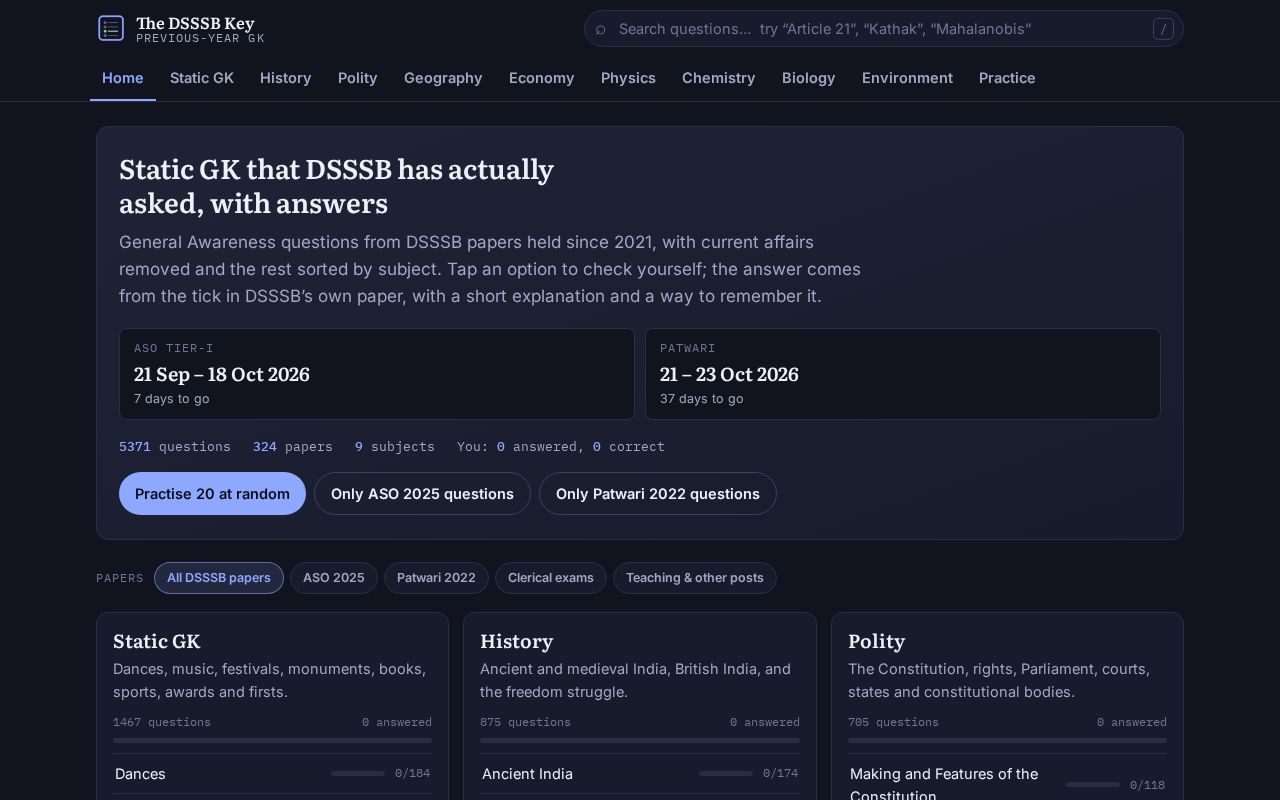Click the Polity card progress bar

point(1007,741)
